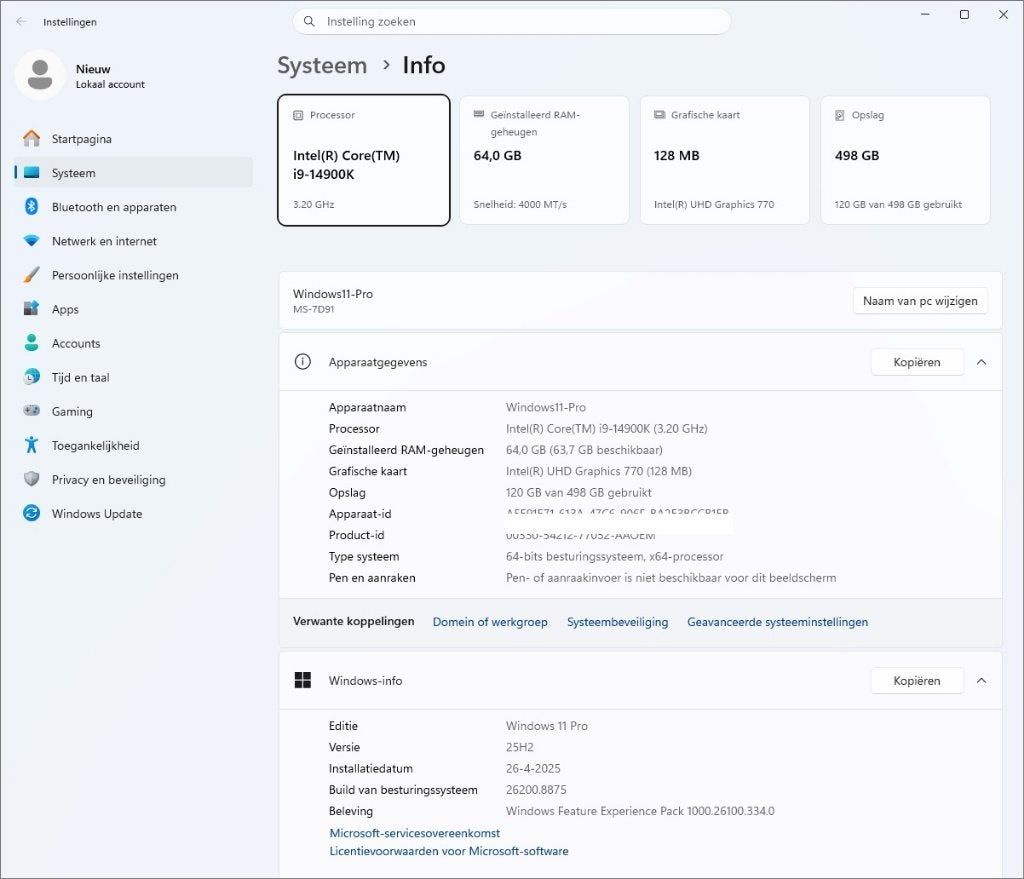The width and height of the screenshot is (1024, 879).
Task: Open Netwerk en internet settings
Action: pos(133,240)
